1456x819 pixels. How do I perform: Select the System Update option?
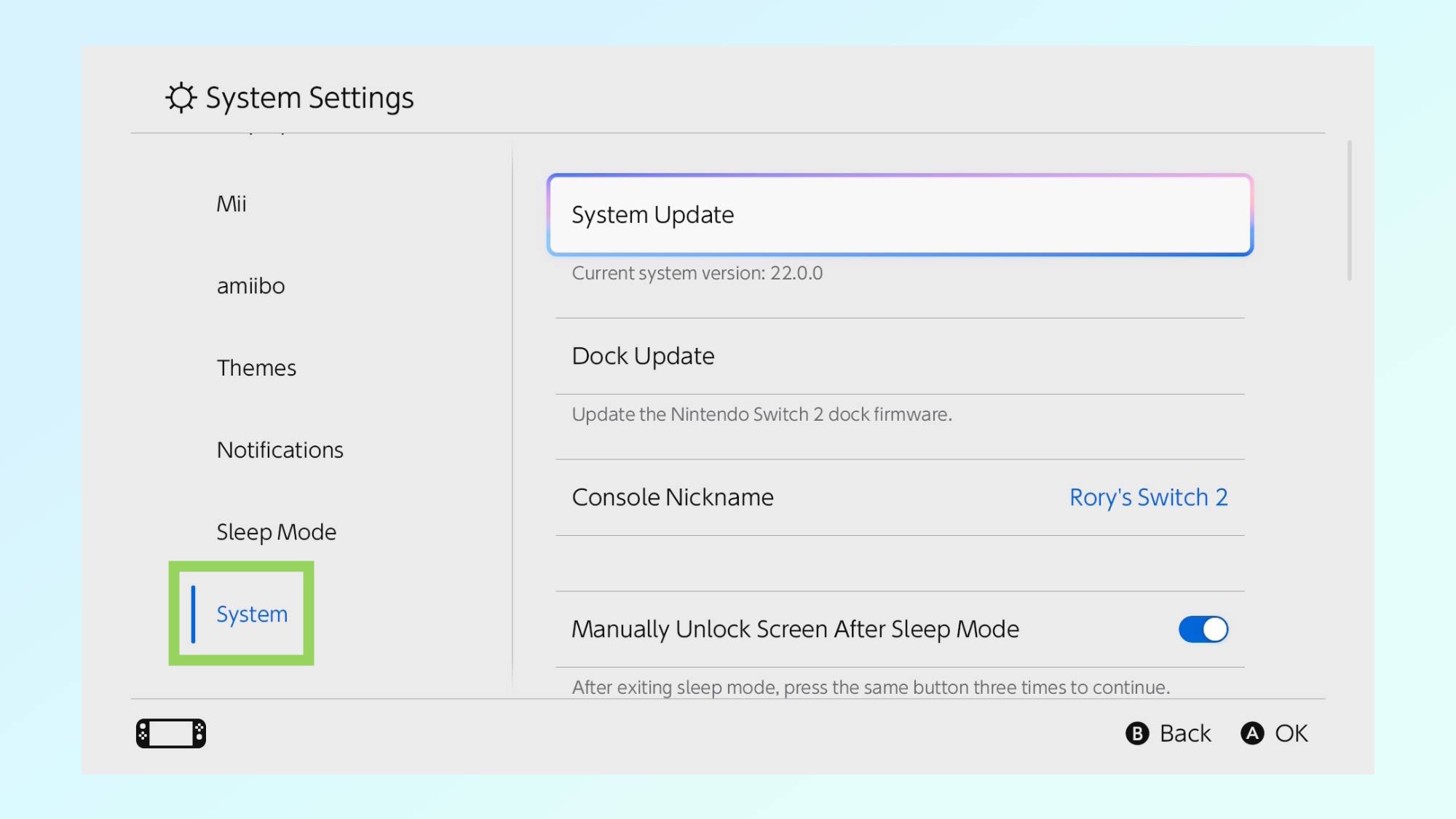point(901,215)
